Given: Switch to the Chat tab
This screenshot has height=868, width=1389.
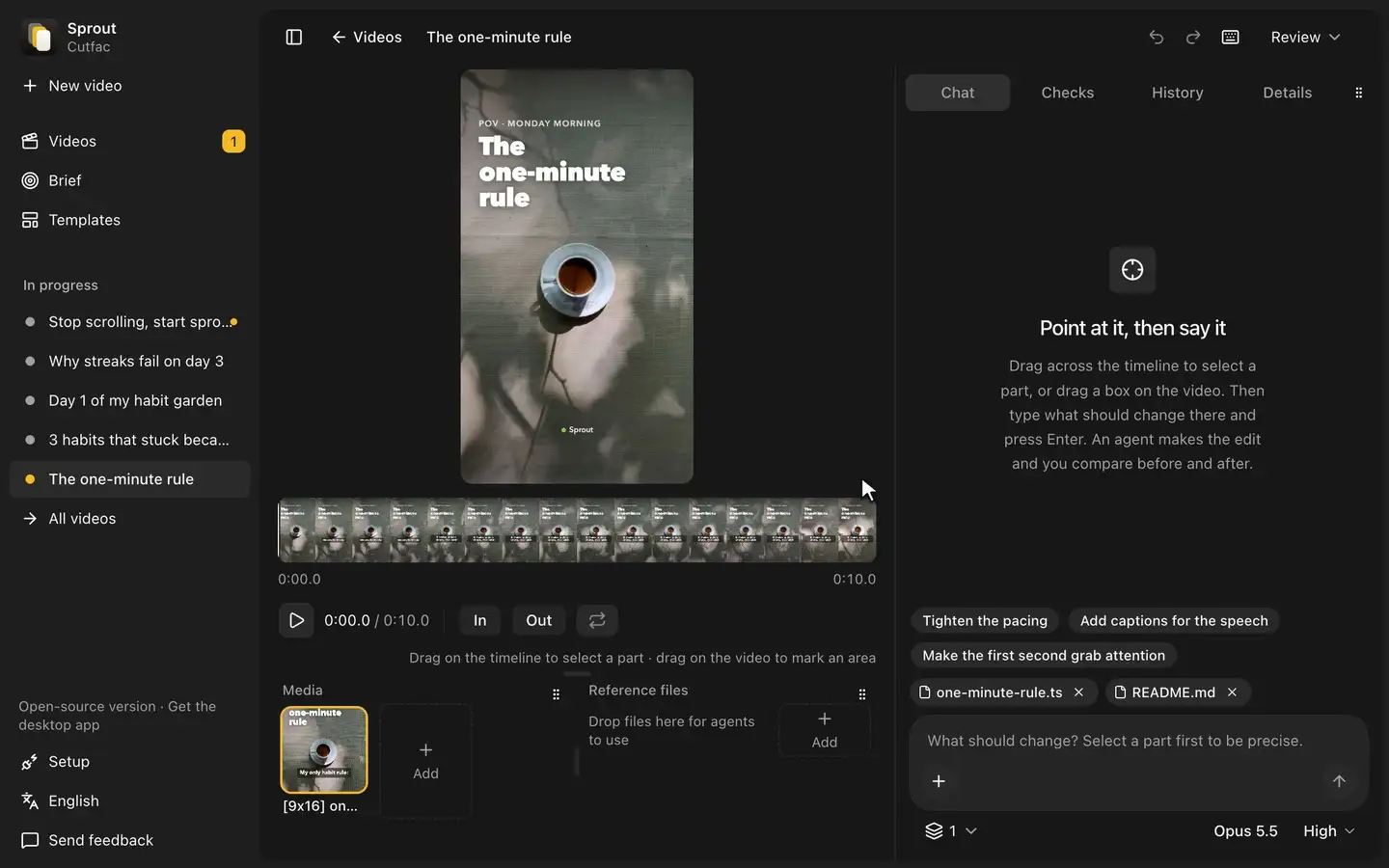Looking at the screenshot, I should click(958, 93).
